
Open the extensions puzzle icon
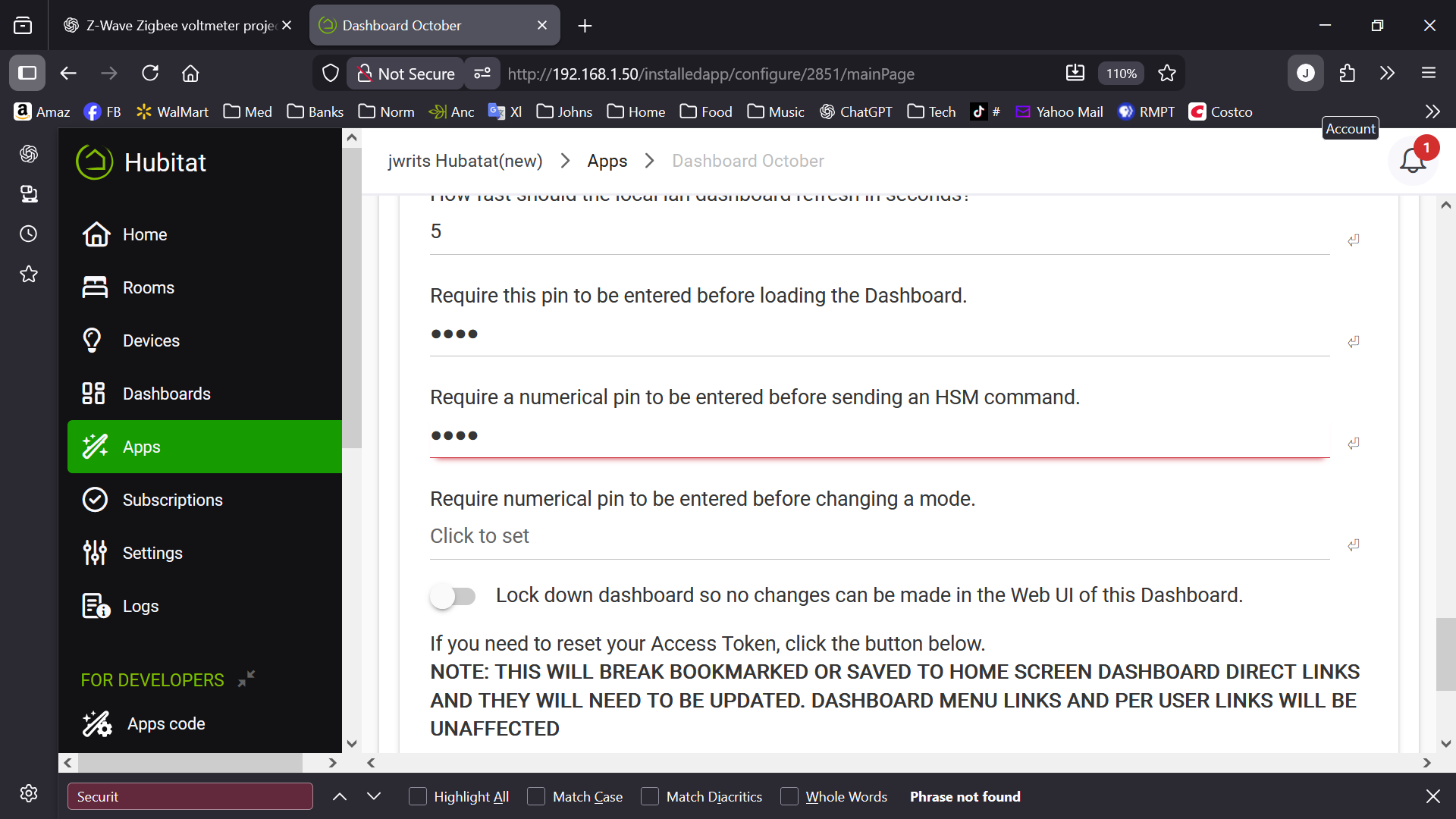click(x=1347, y=74)
